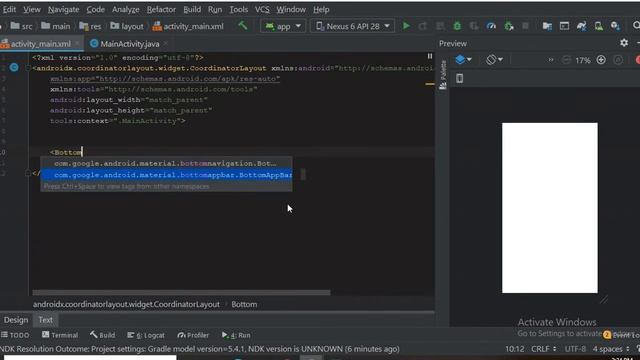Zoom in the preview with plus icon
The width and height of the screenshot is (640, 360).
[x=601, y=60]
